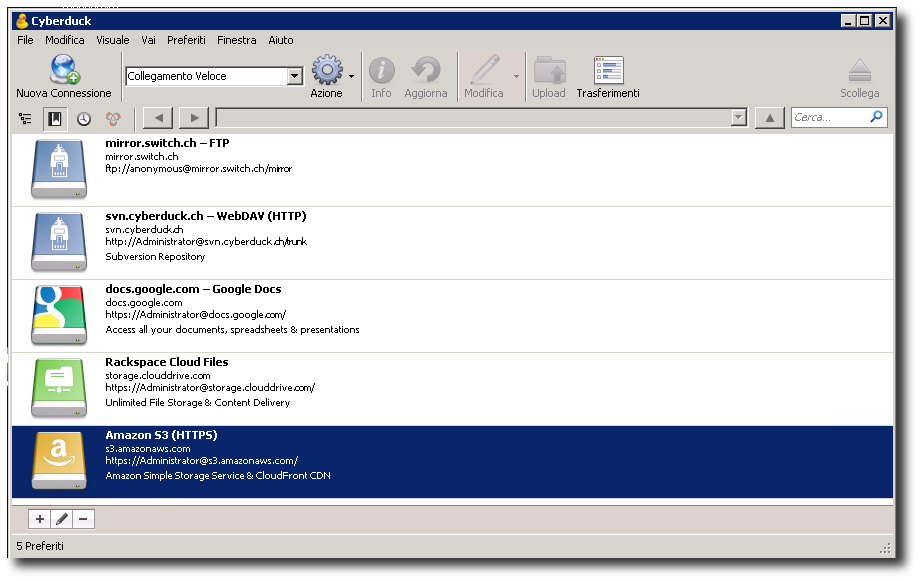The width and height of the screenshot is (920, 581).
Task: Click the Info toolbar icon
Action: (381, 70)
